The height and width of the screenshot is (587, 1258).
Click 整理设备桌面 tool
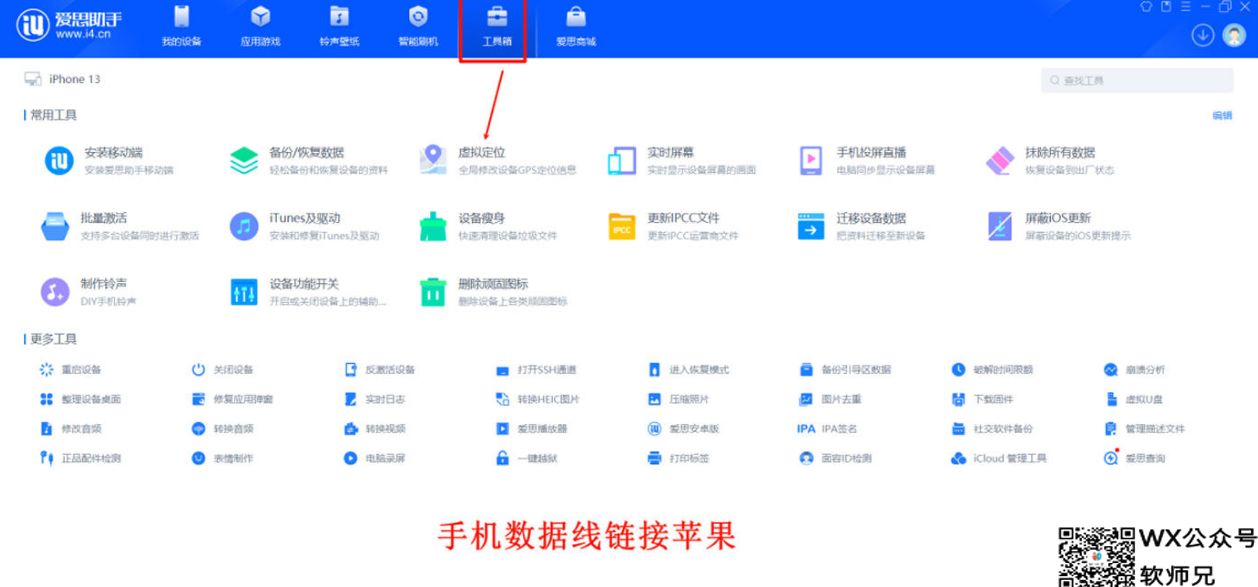(80, 399)
